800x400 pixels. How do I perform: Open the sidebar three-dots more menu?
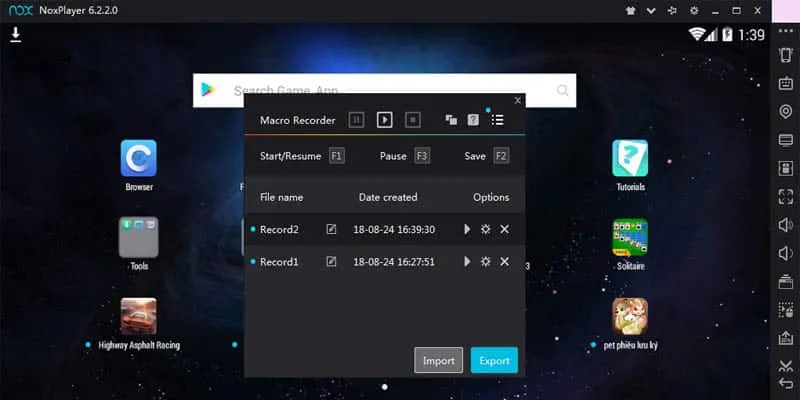tap(786, 31)
